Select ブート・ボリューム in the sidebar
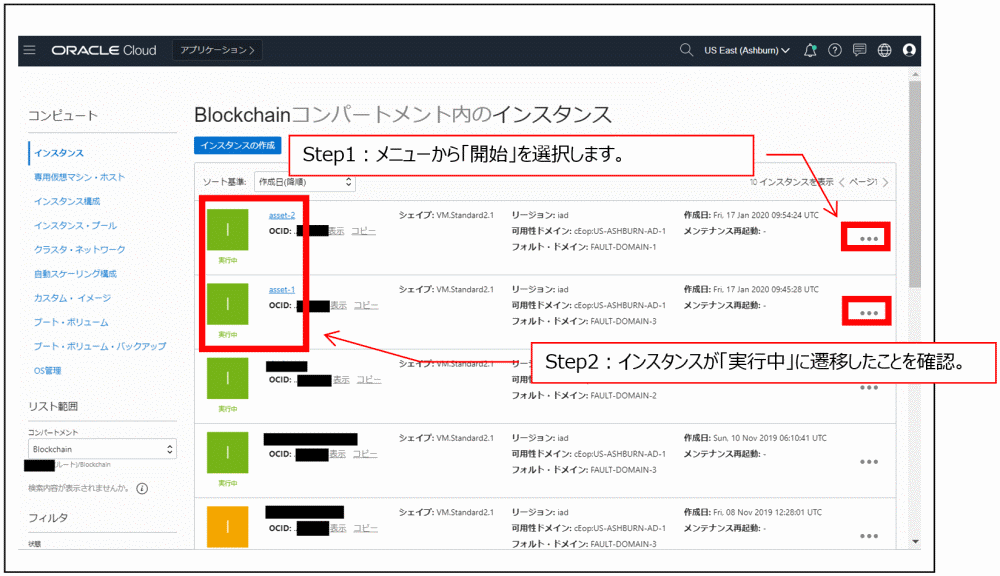Screen dimensions: 1000x576 pyautogui.click(x=71, y=322)
